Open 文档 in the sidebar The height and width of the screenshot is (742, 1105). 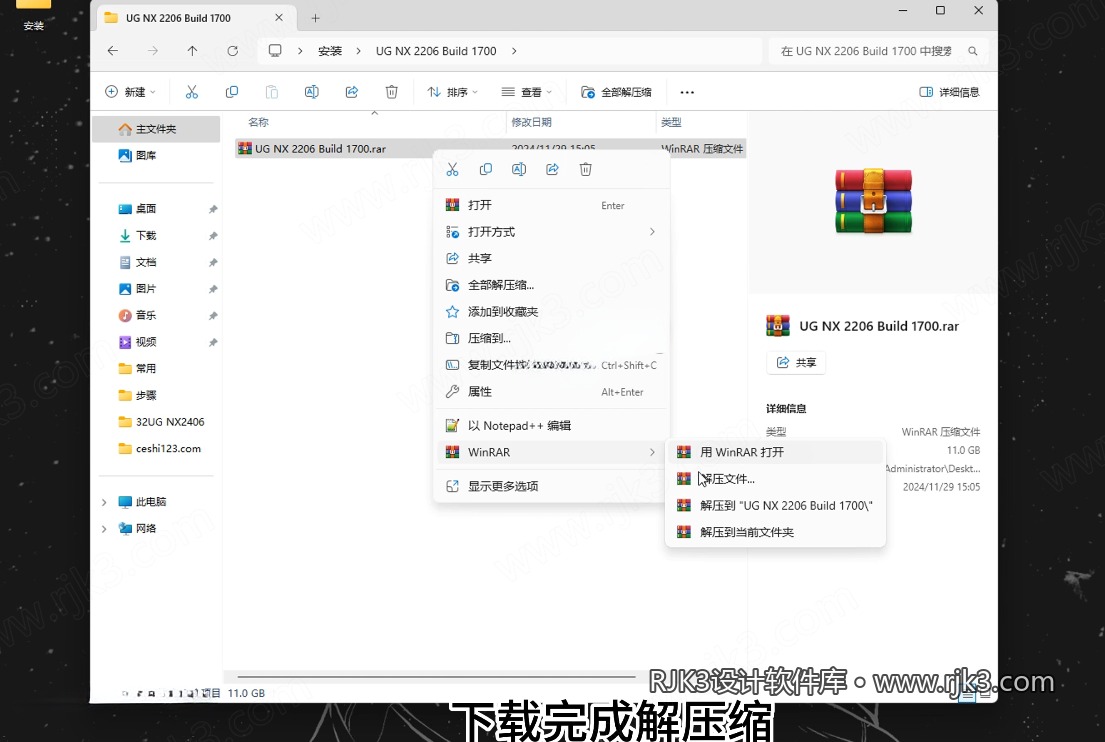156,262
